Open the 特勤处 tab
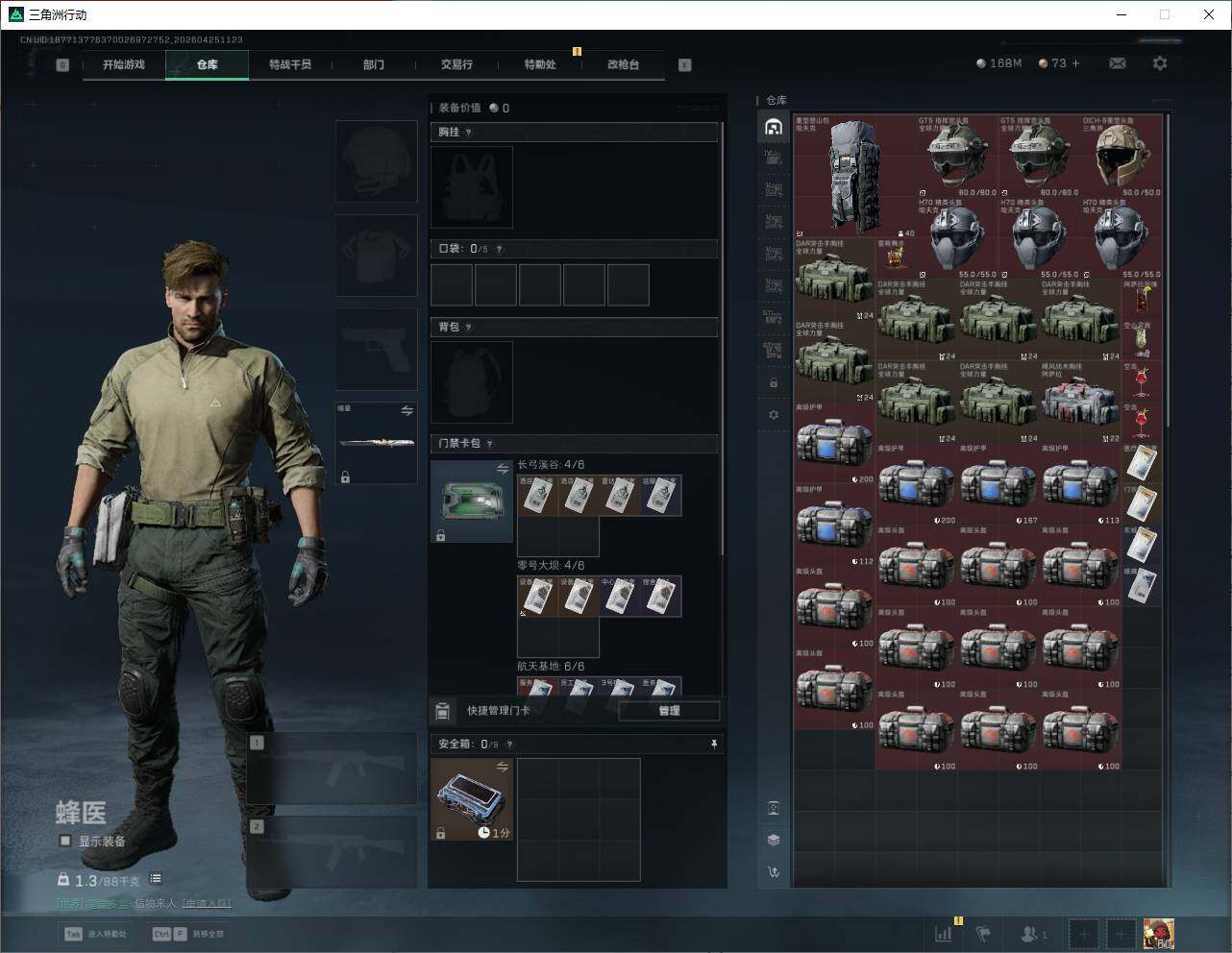Image resolution: width=1232 pixels, height=953 pixels. [x=540, y=64]
